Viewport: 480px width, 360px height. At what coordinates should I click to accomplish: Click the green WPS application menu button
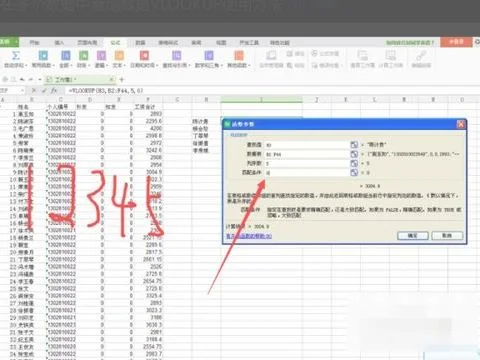(9, 42)
